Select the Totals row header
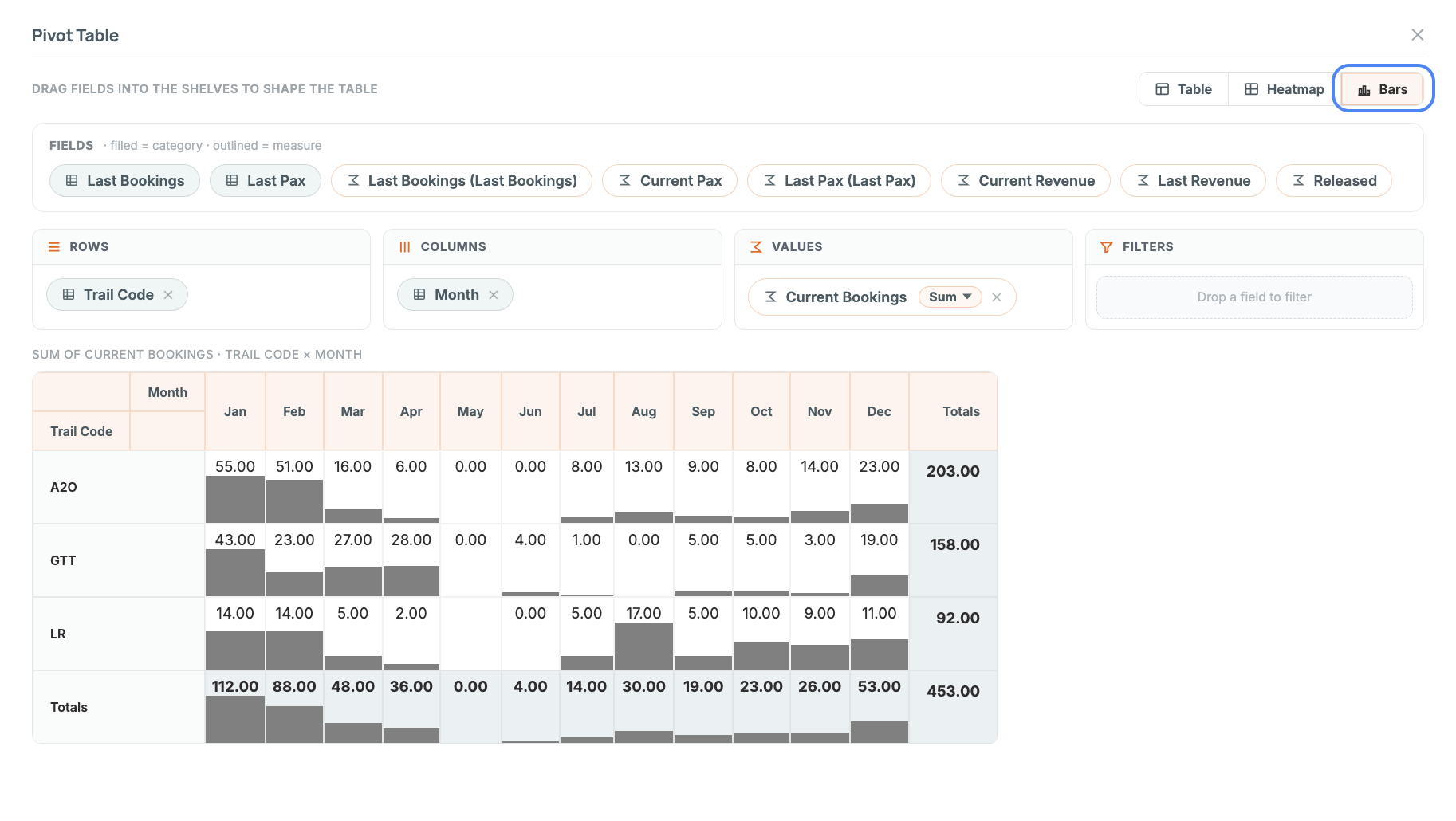The height and width of the screenshot is (821, 1456). pyautogui.click(x=119, y=707)
